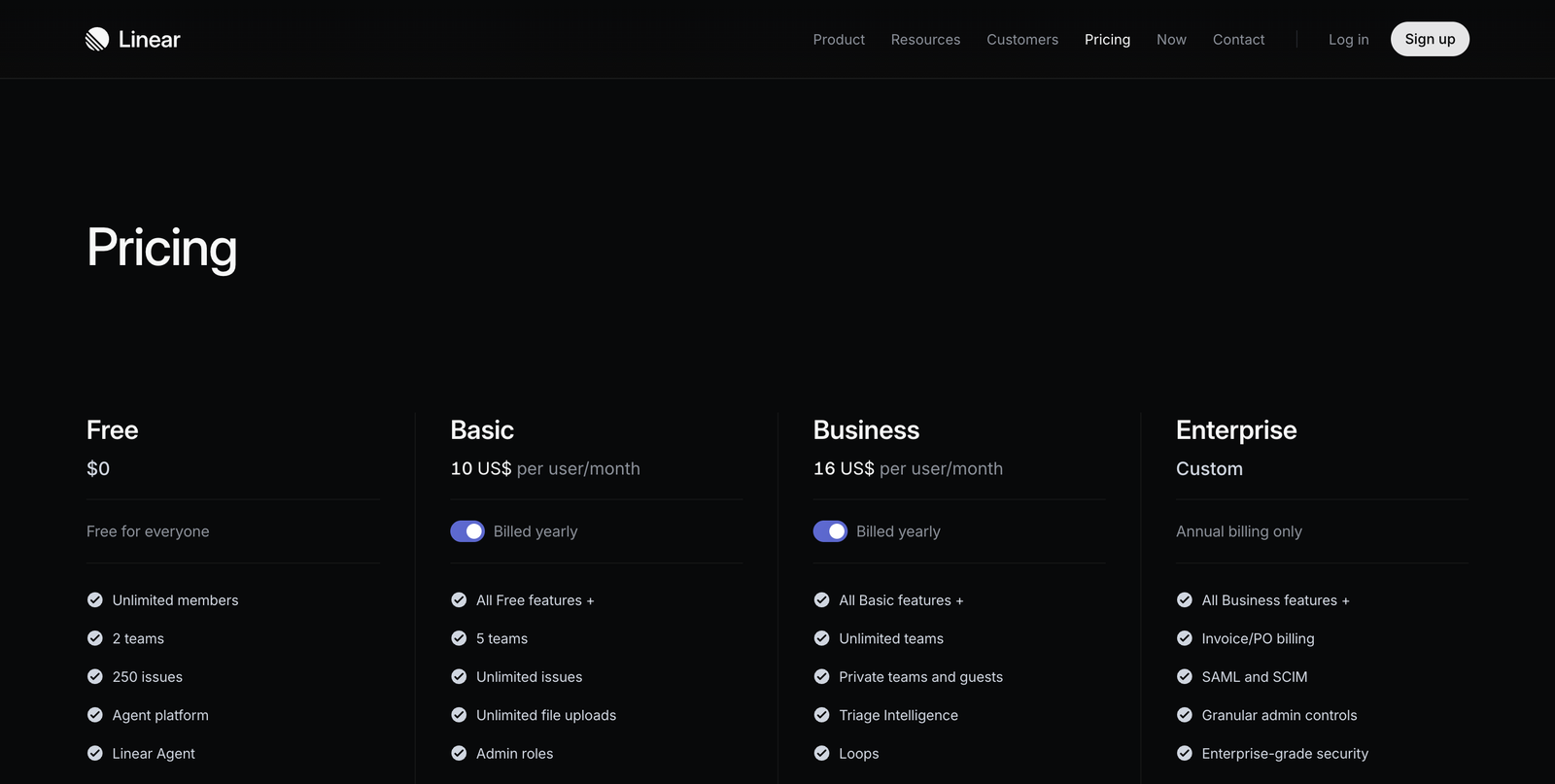Image resolution: width=1555 pixels, height=784 pixels.
Task: Click the checkmark icon beside SAML and SCIM
Action: tap(1184, 677)
